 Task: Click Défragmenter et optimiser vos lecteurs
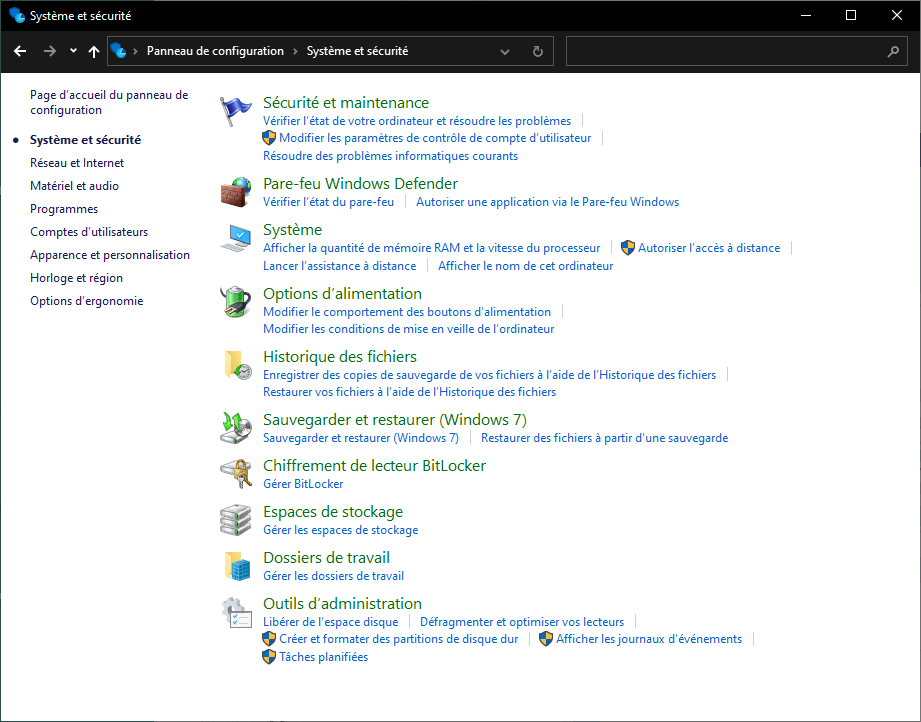522,622
